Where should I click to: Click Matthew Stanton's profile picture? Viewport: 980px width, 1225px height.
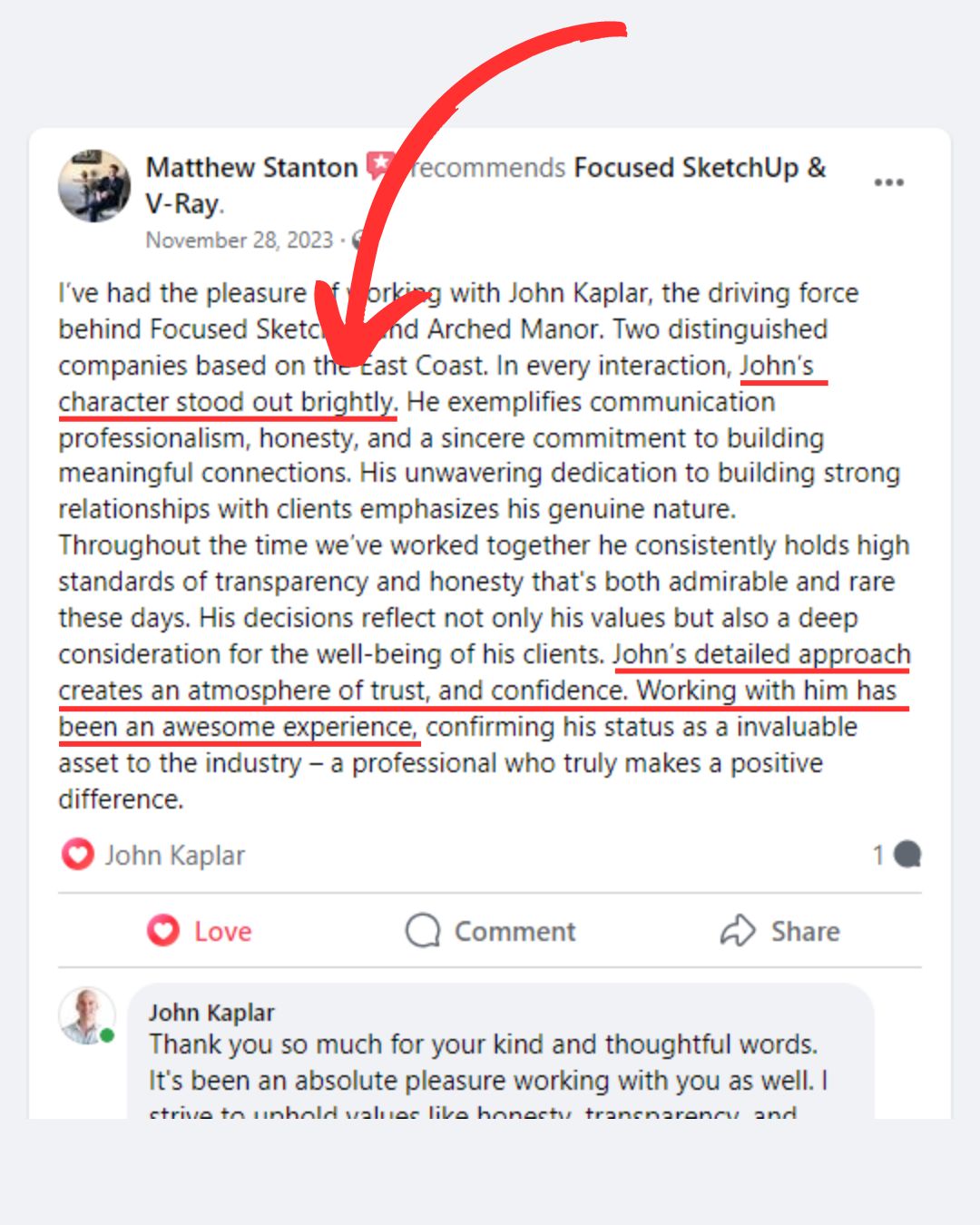(x=93, y=185)
